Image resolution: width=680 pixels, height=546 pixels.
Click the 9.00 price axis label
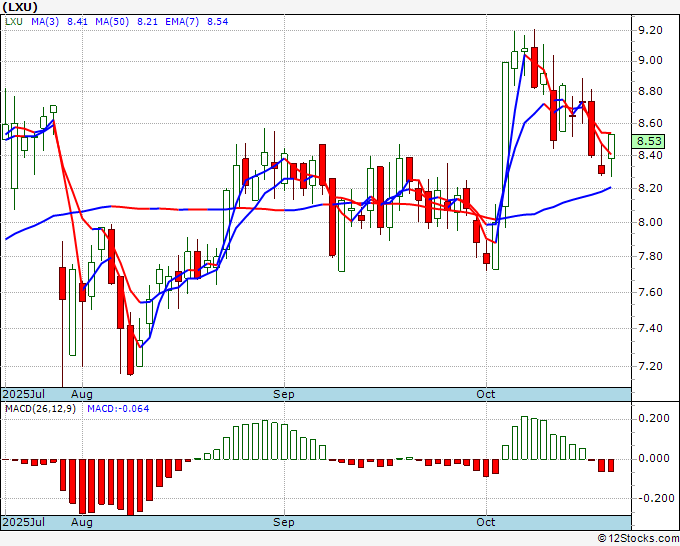pos(650,60)
